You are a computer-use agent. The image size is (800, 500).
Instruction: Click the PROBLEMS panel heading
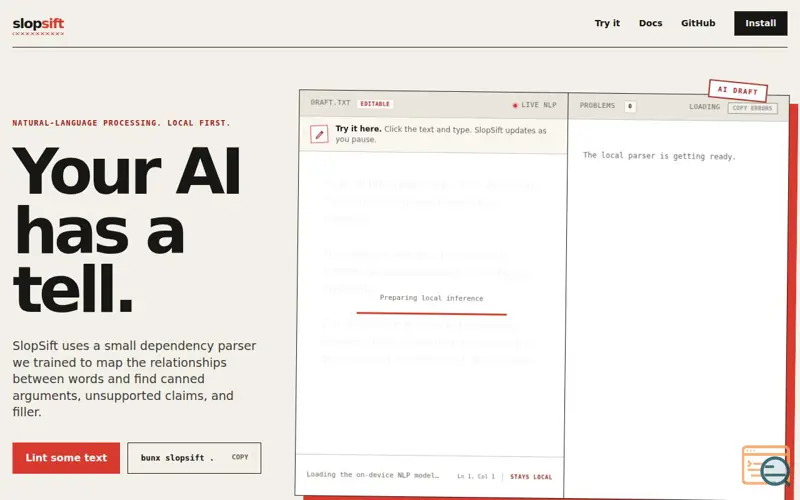point(597,106)
